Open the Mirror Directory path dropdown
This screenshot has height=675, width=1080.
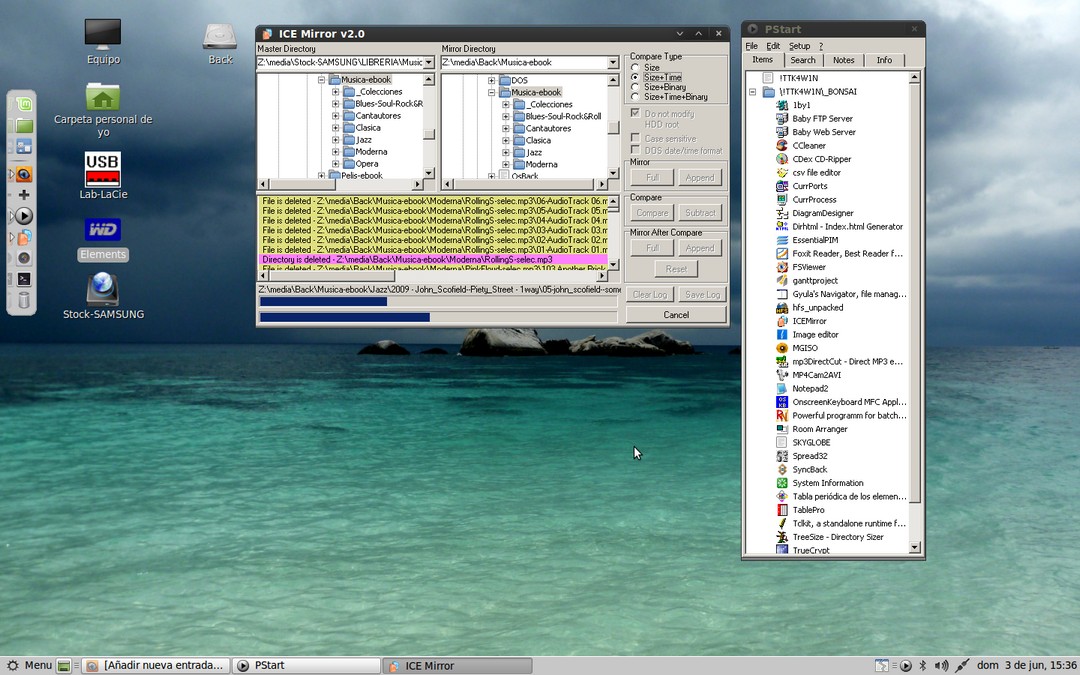(x=613, y=63)
